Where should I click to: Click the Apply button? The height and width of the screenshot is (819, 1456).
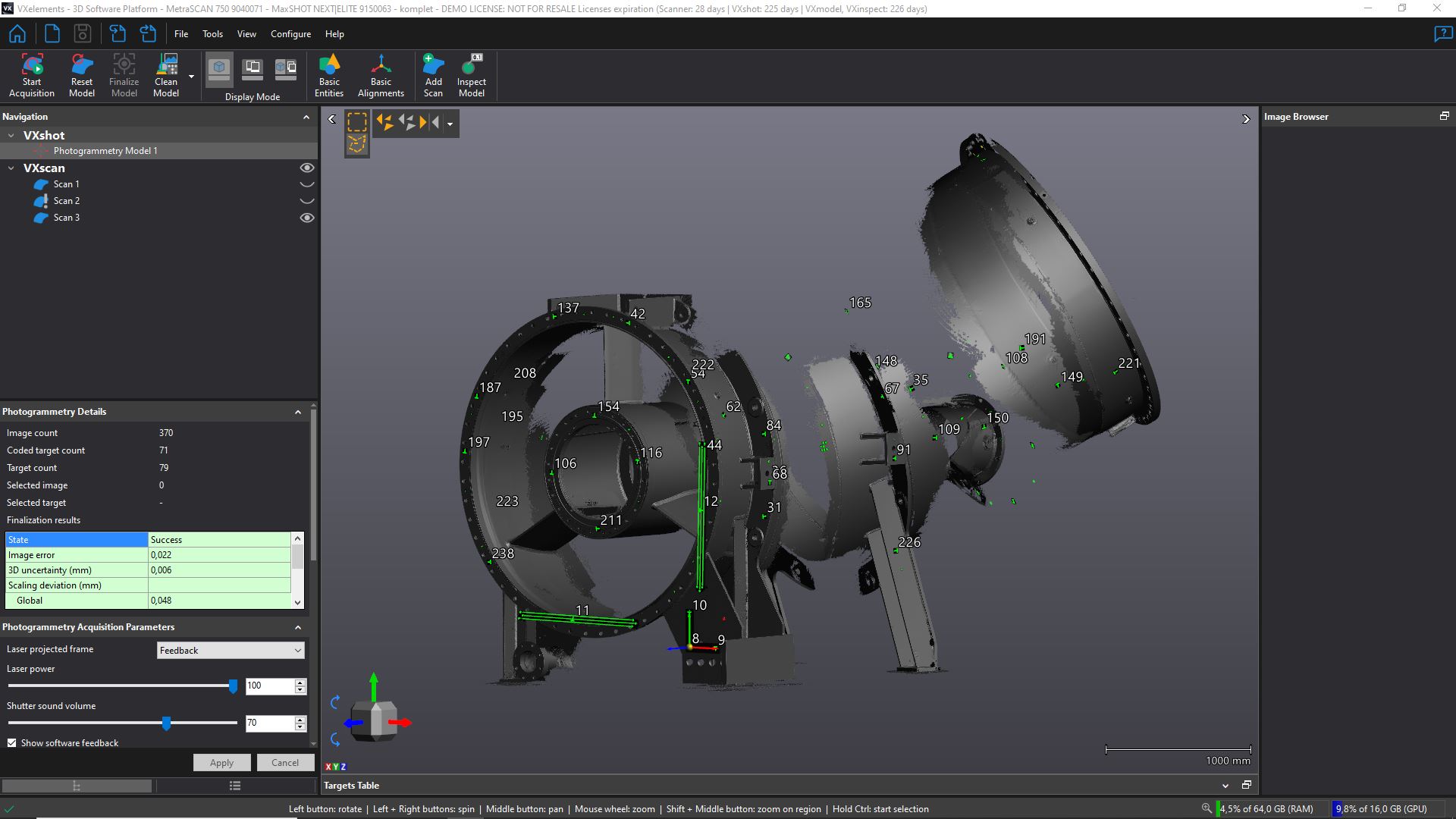coord(221,763)
